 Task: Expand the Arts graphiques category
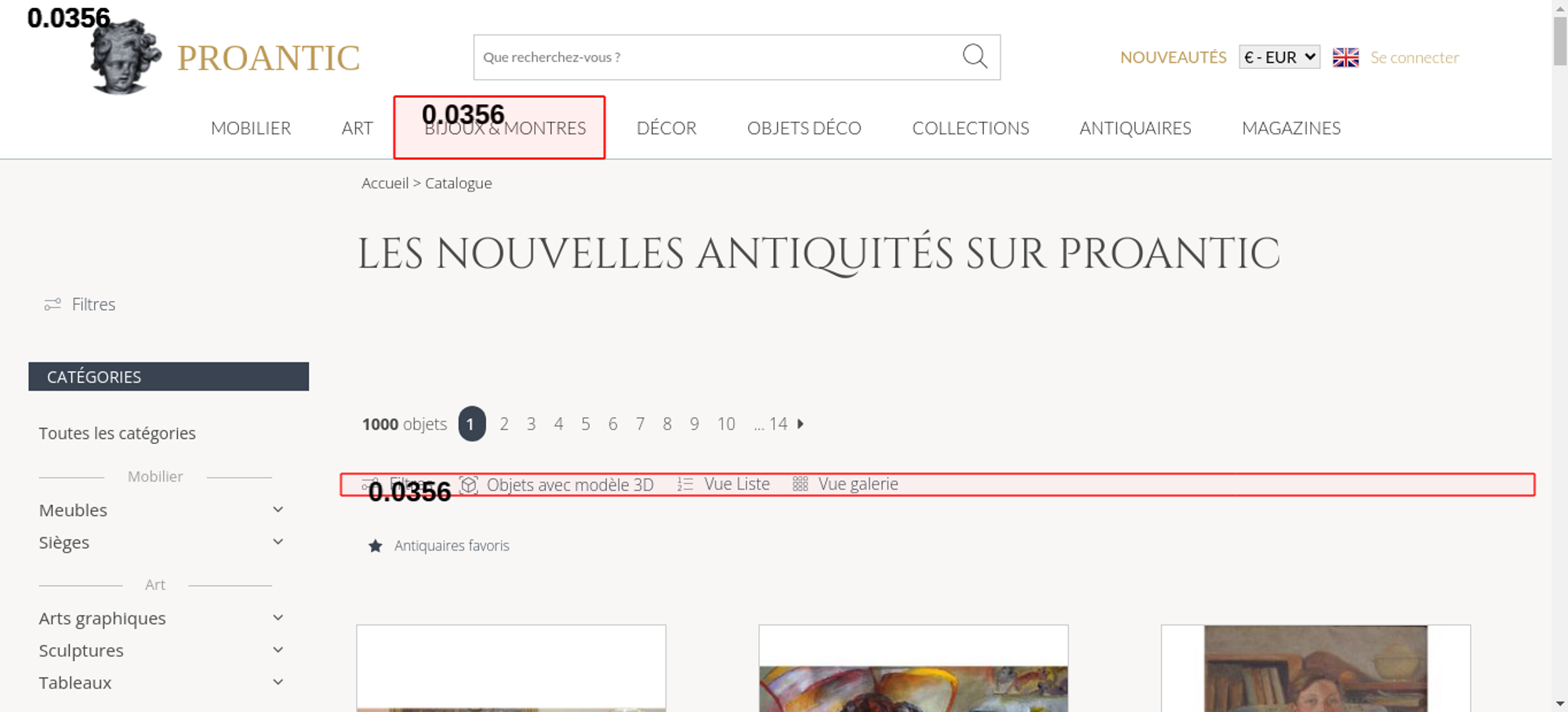click(278, 618)
